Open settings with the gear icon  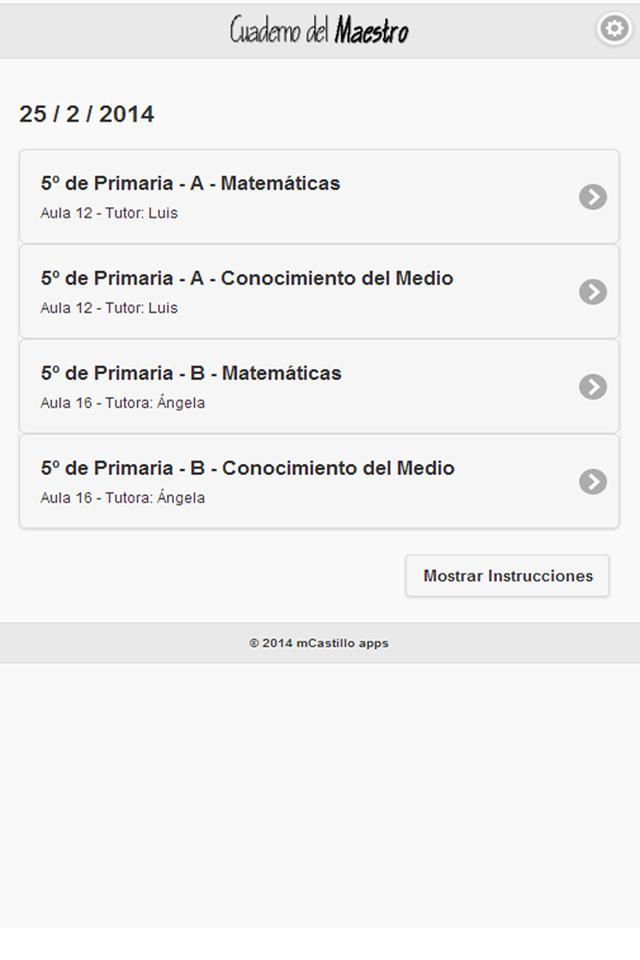tap(613, 29)
